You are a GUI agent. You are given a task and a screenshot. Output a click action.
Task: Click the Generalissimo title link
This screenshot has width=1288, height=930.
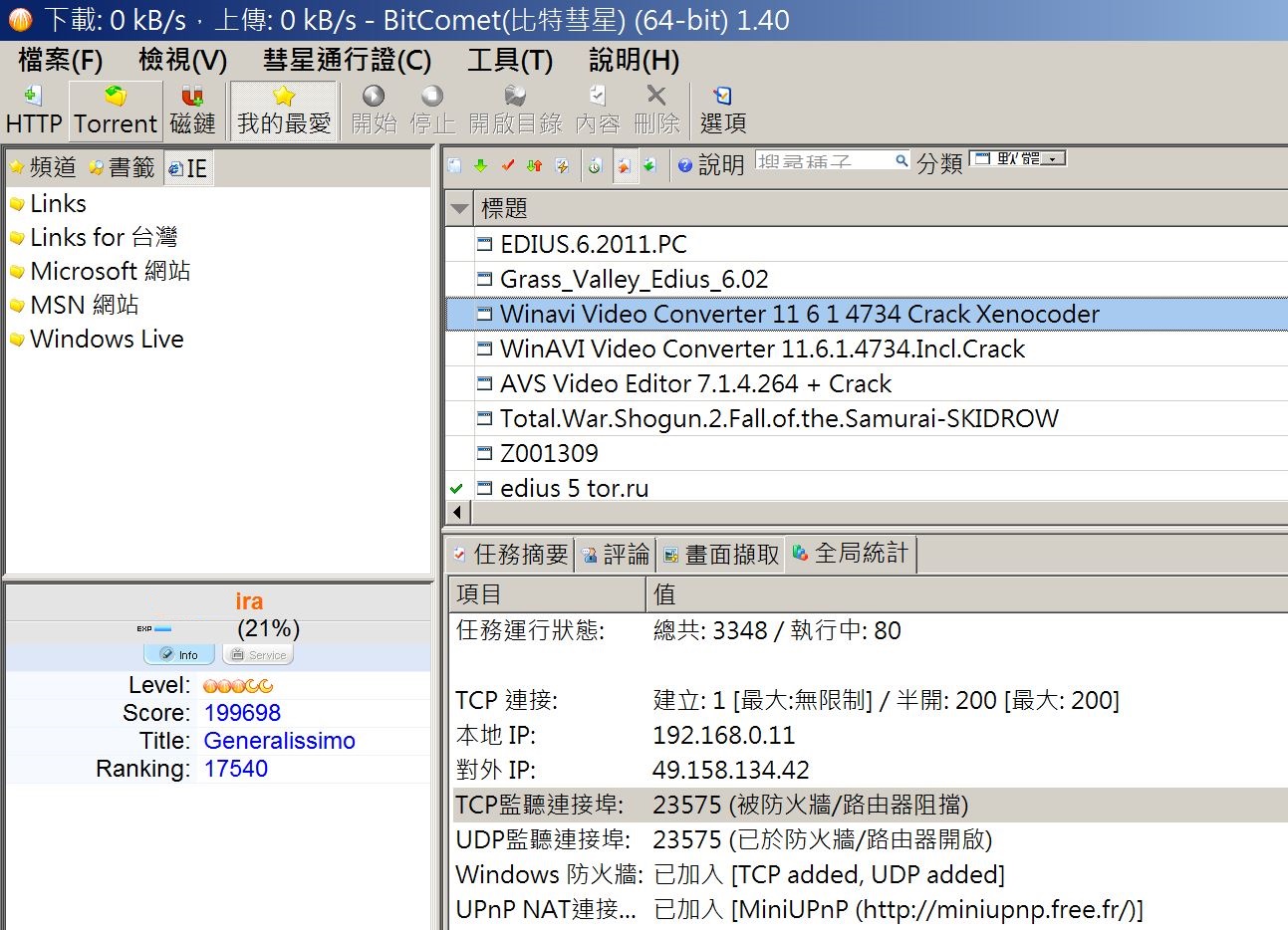point(279,741)
